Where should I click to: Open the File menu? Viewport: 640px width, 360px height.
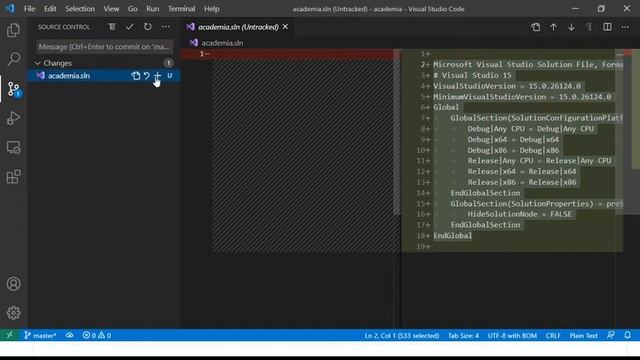tap(29, 9)
